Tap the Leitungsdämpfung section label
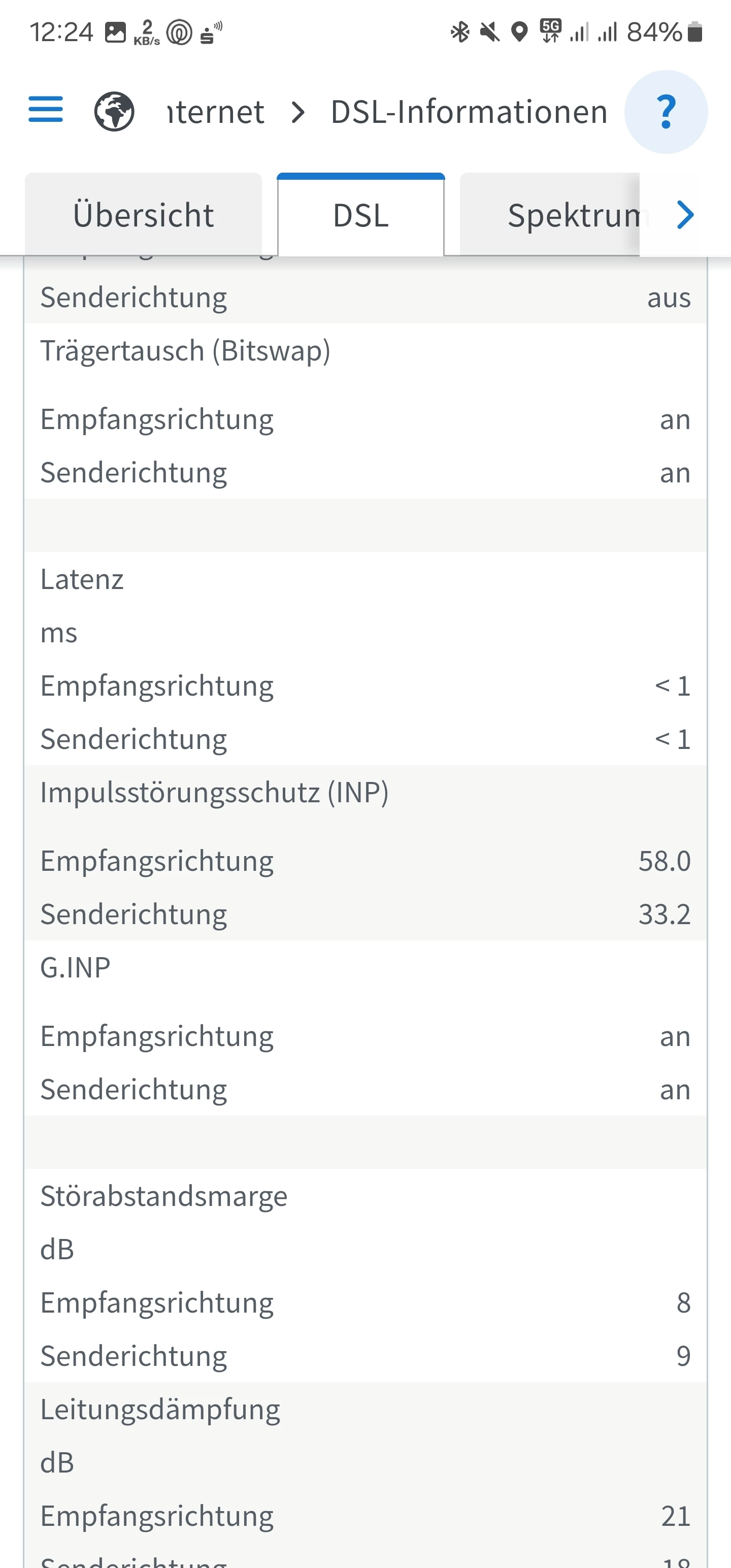Image resolution: width=731 pixels, height=1568 pixels. coord(160,1409)
